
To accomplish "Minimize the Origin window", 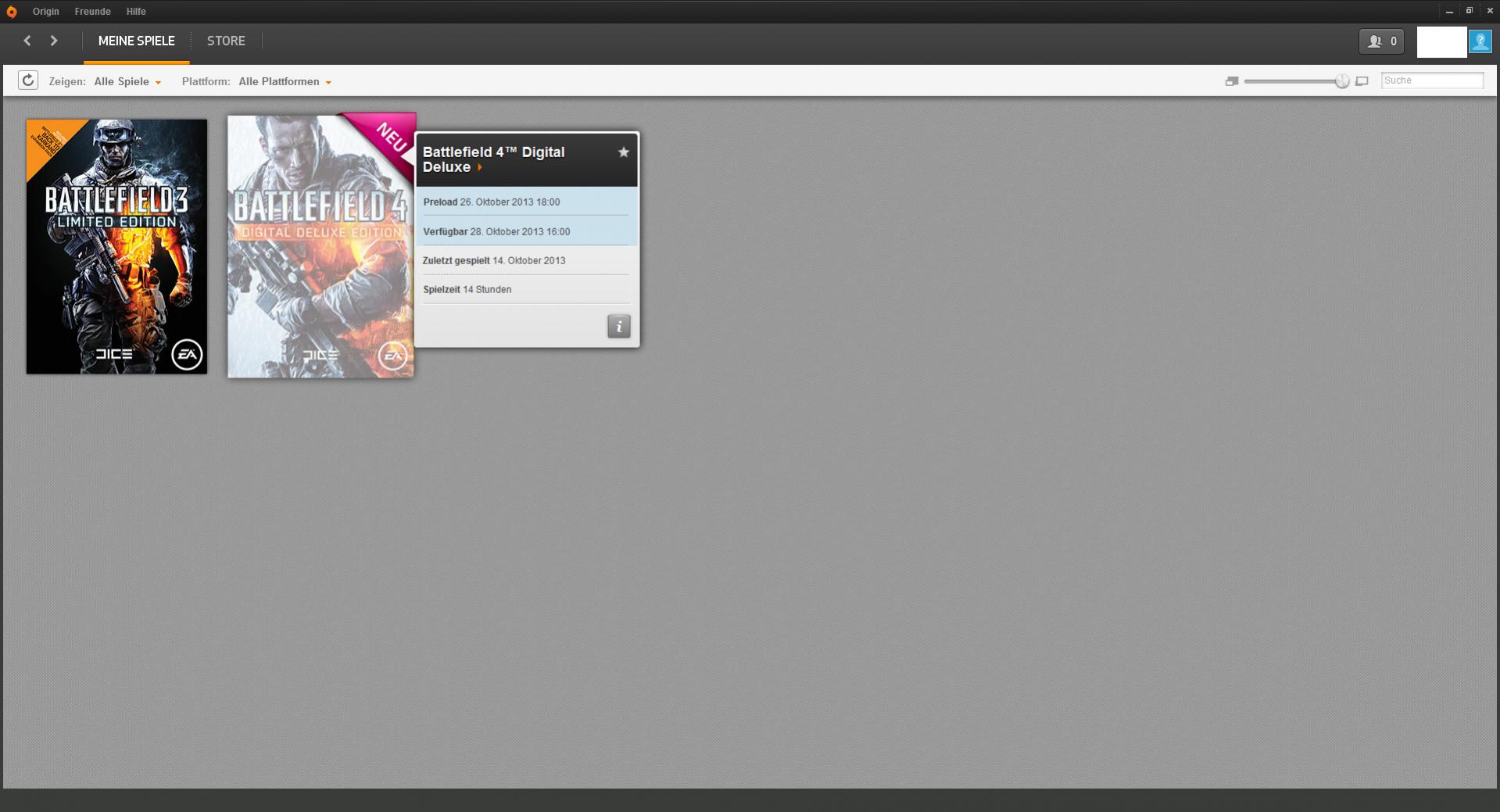I will 1449,12.
